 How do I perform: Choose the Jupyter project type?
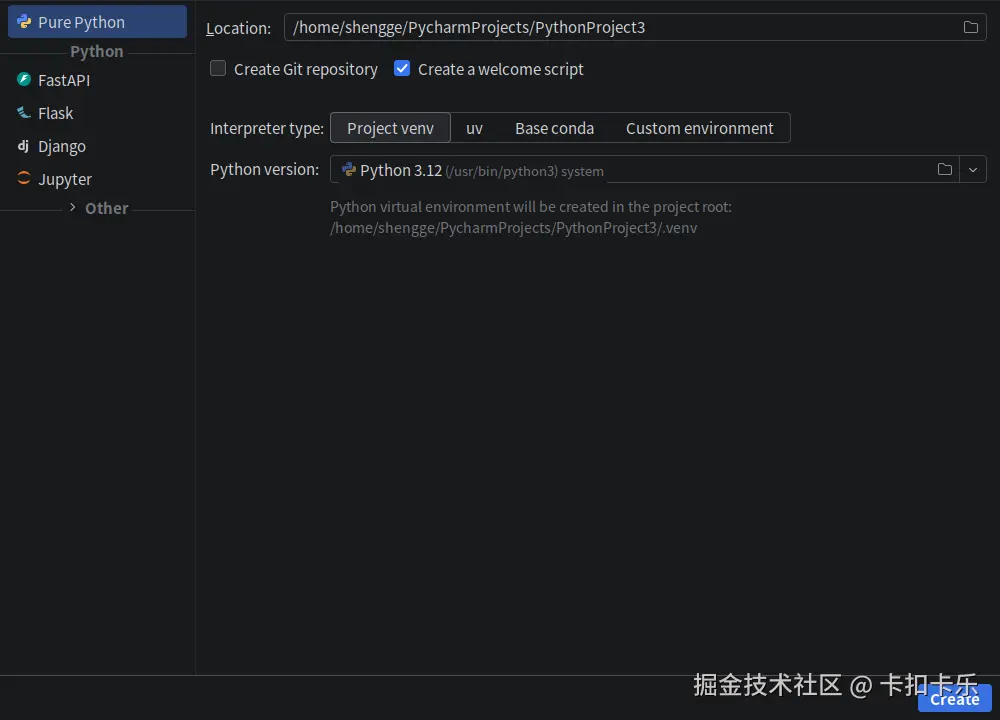point(97,179)
